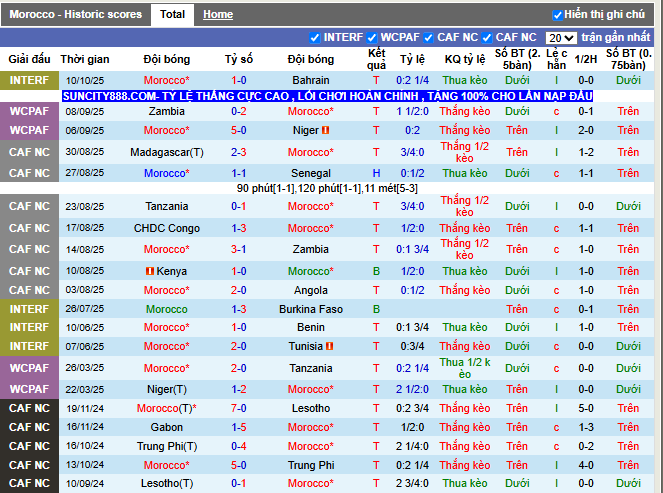Viewport: 663px width, 493px height.
Task: Toggle the first CAF NC filter checkbox
Action: pos(428,38)
